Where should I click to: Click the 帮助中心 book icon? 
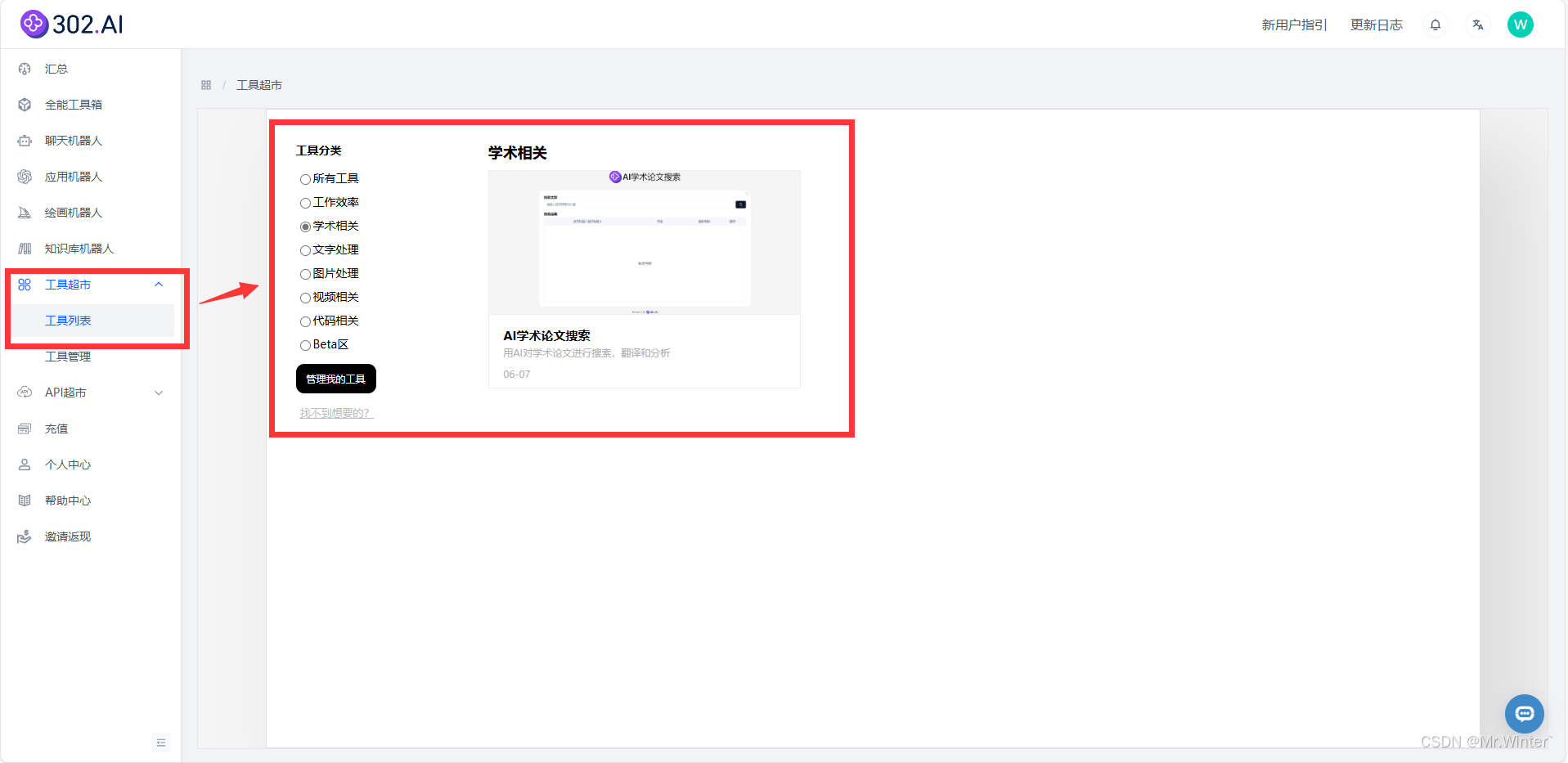click(25, 500)
